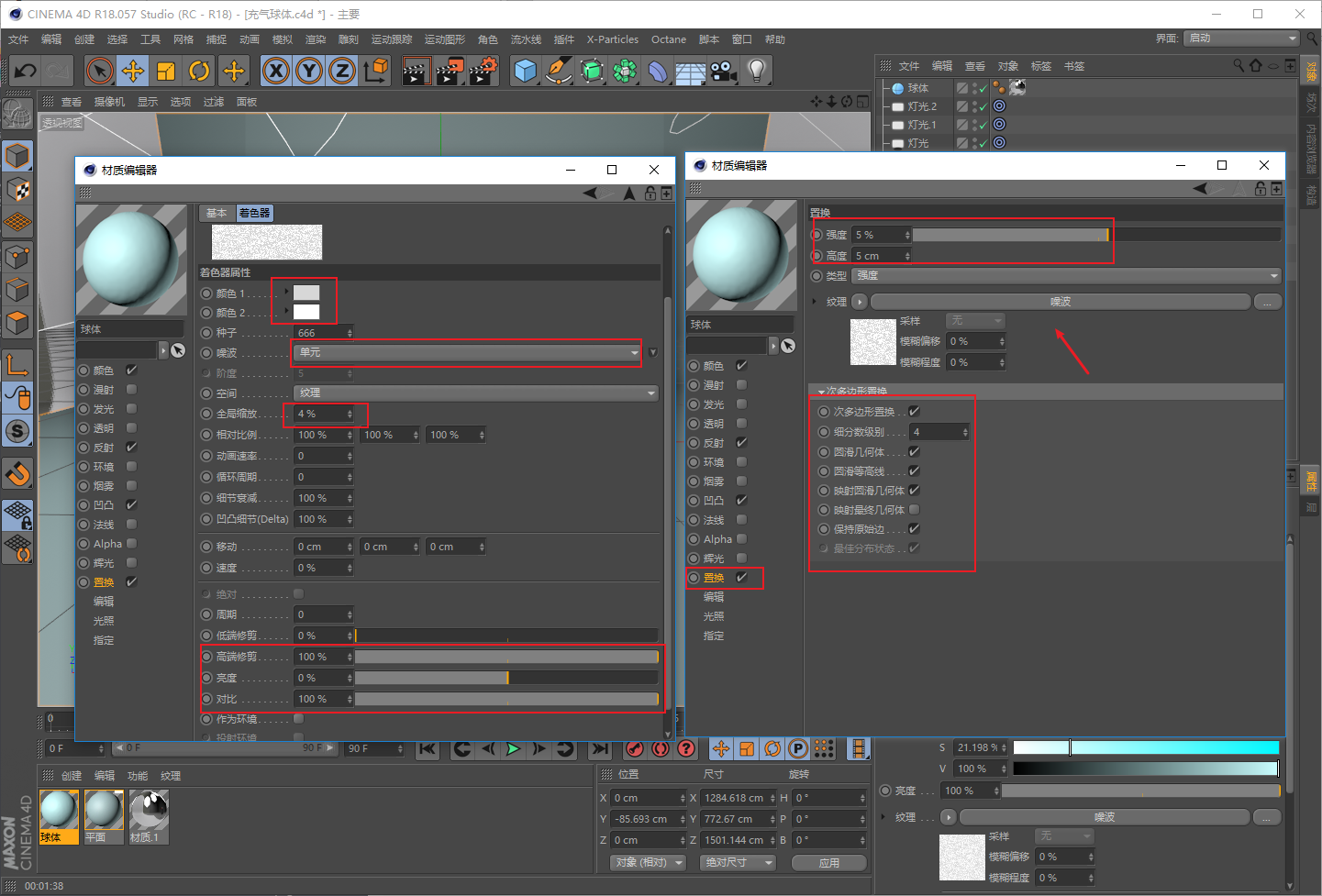Click the 应用 apply button

click(x=828, y=863)
